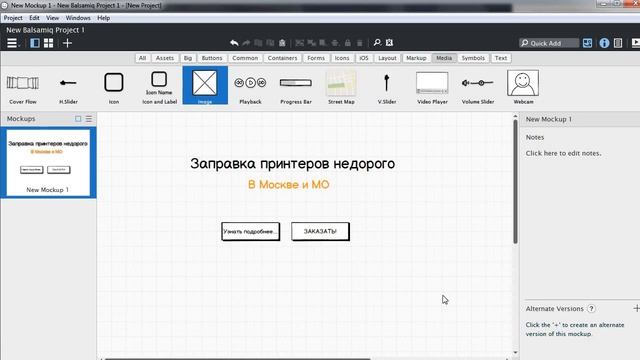Screen dimensions: 640x360
Task: Pick the Video Player control
Action: (x=432, y=87)
